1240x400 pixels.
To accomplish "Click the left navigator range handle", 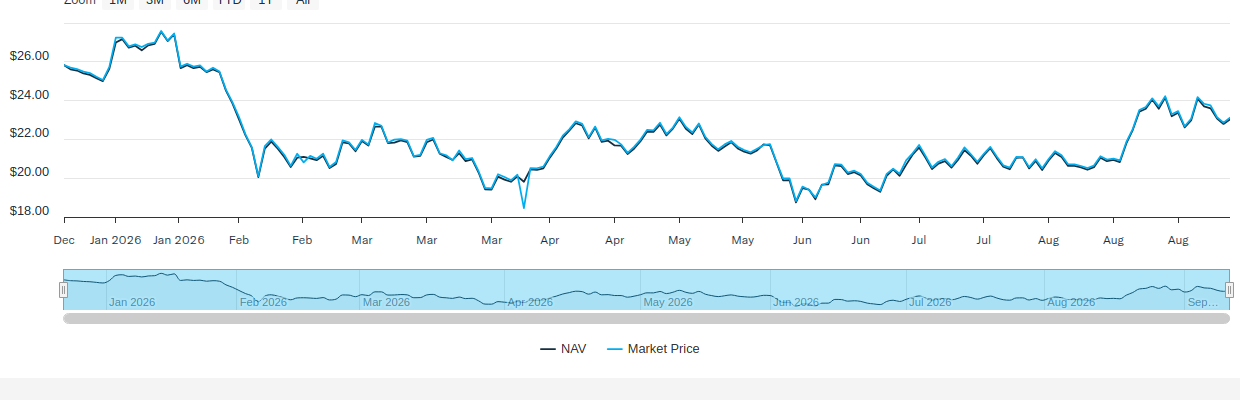I will pos(63,290).
